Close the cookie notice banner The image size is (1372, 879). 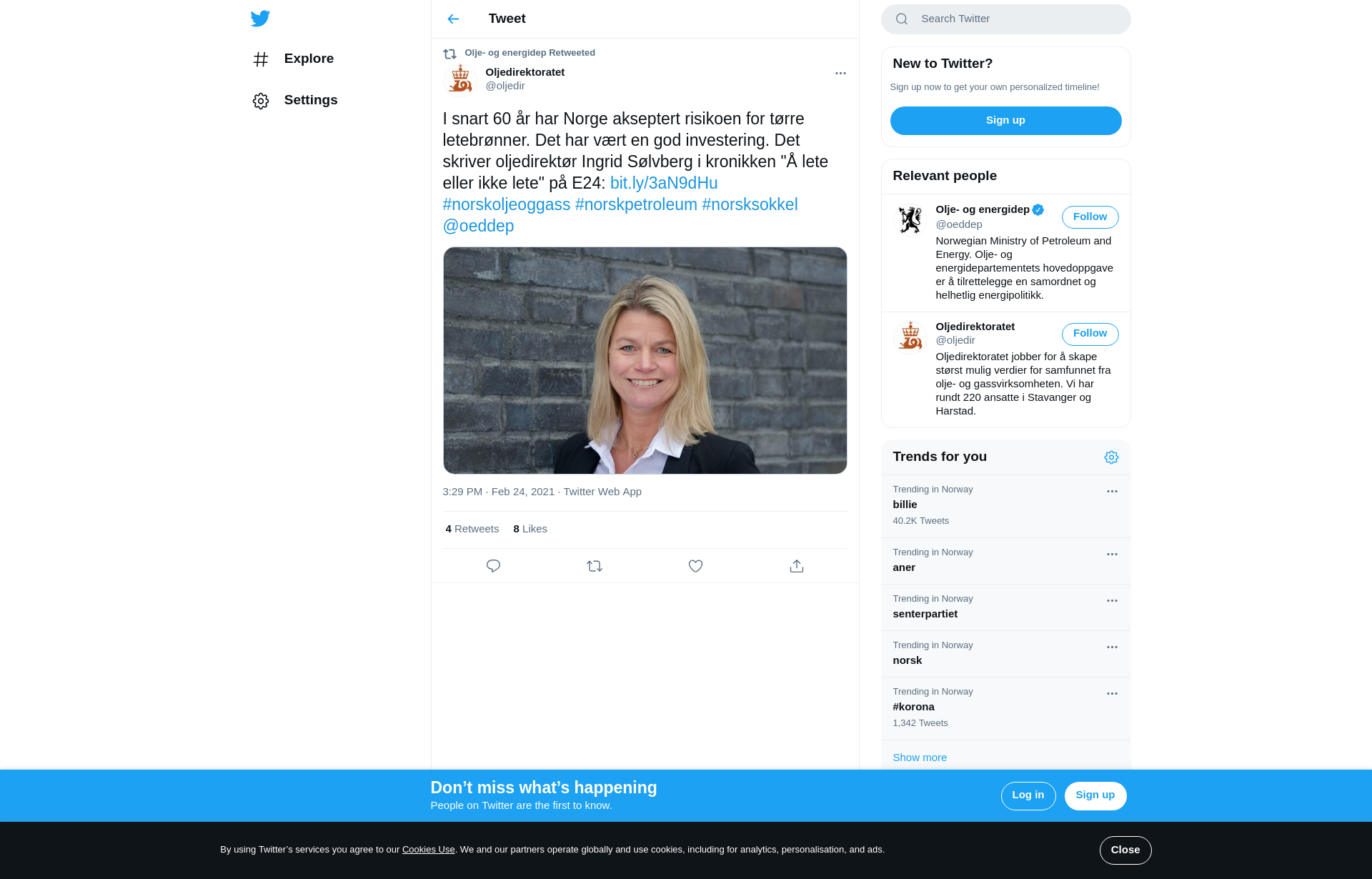[1125, 850]
